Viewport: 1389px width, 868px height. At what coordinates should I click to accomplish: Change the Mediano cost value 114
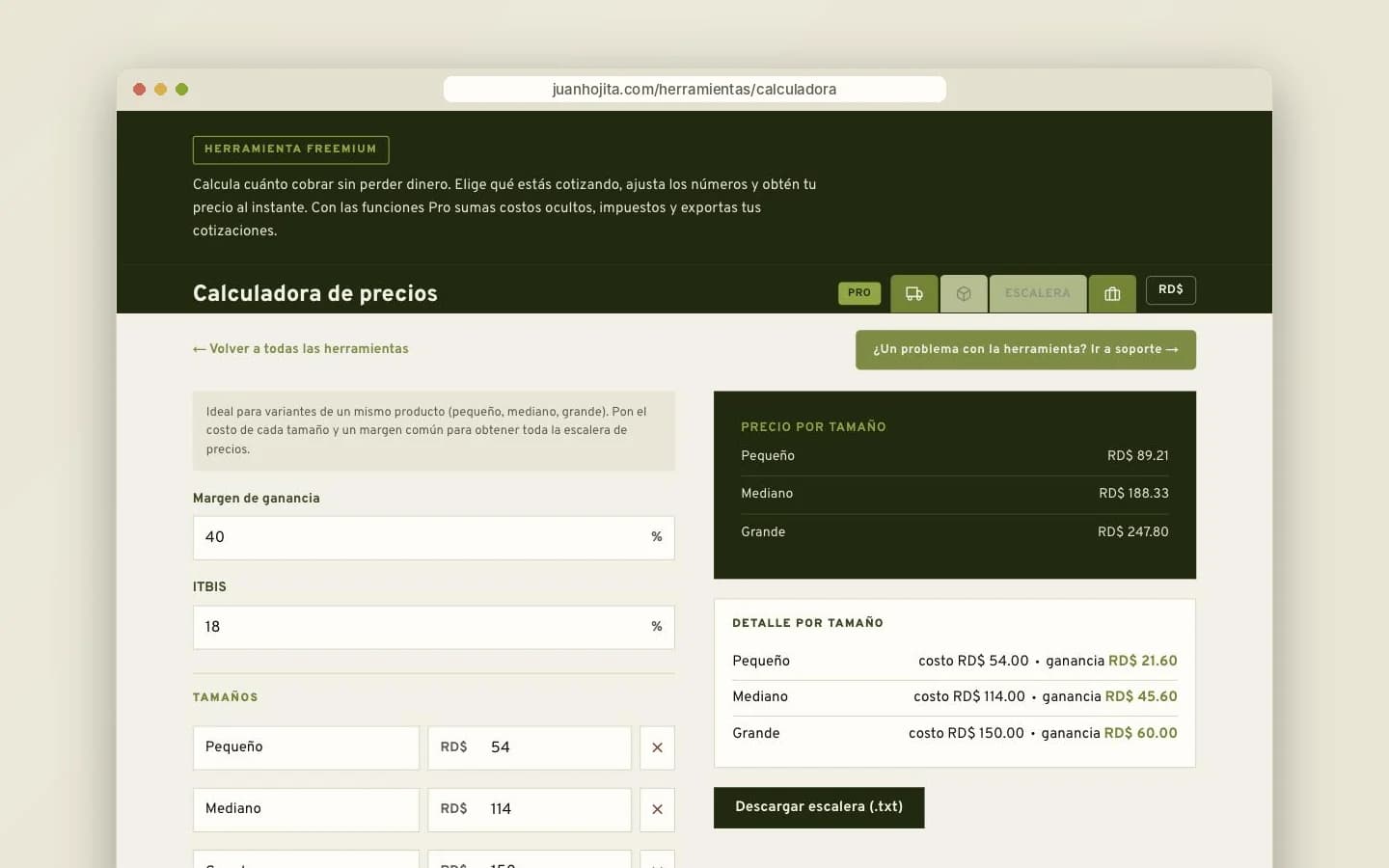[530, 809]
